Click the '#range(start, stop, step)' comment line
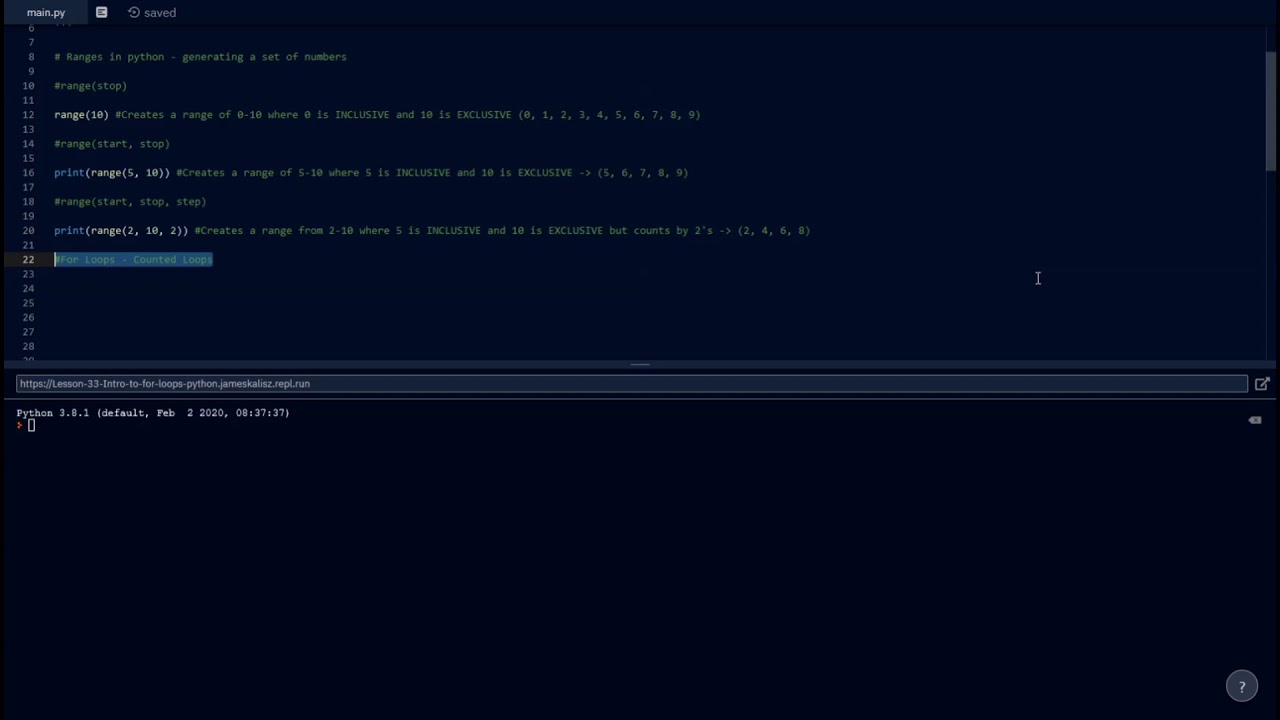 click(x=130, y=202)
